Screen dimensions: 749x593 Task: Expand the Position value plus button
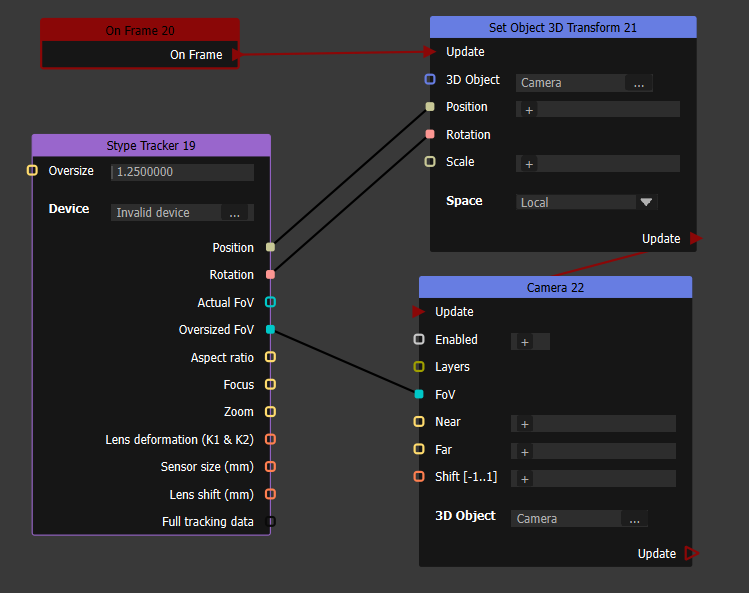tap(529, 110)
